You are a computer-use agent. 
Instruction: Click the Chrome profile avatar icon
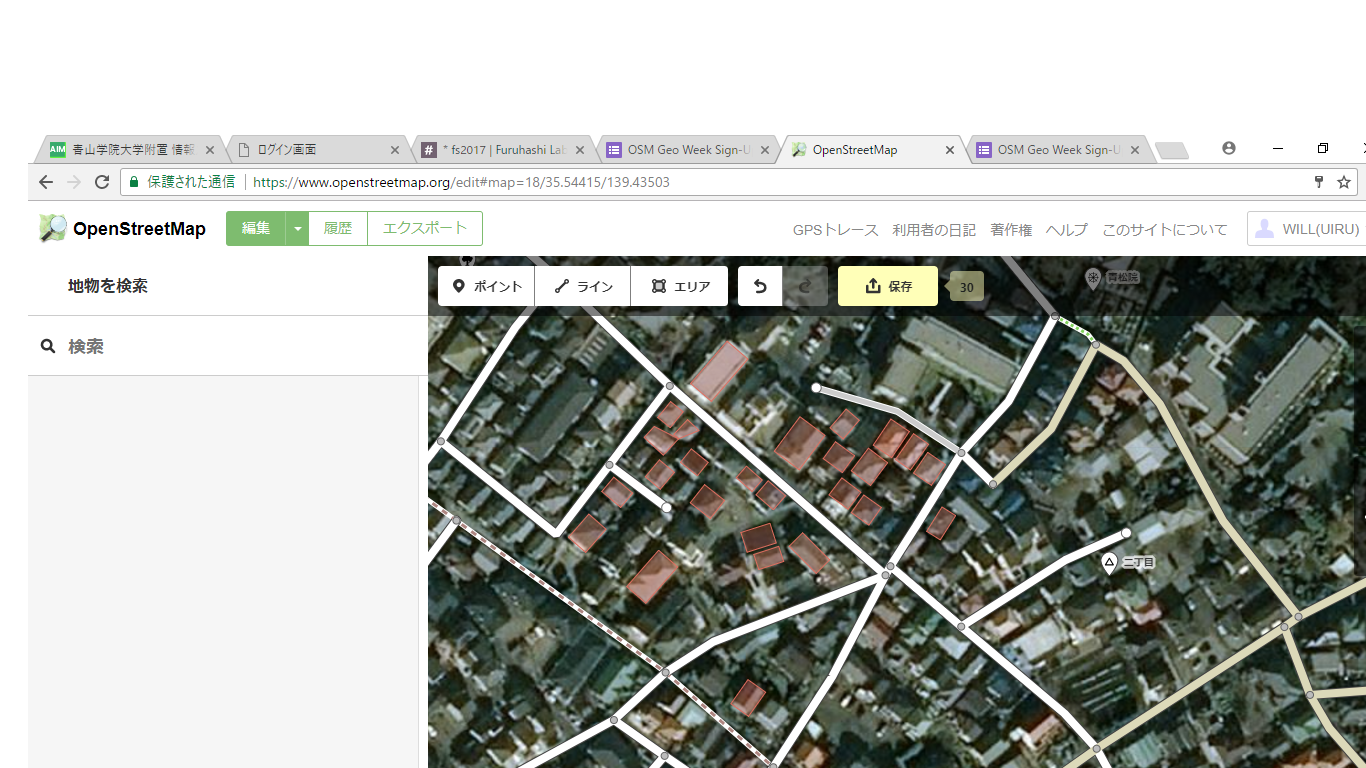tap(1229, 148)
